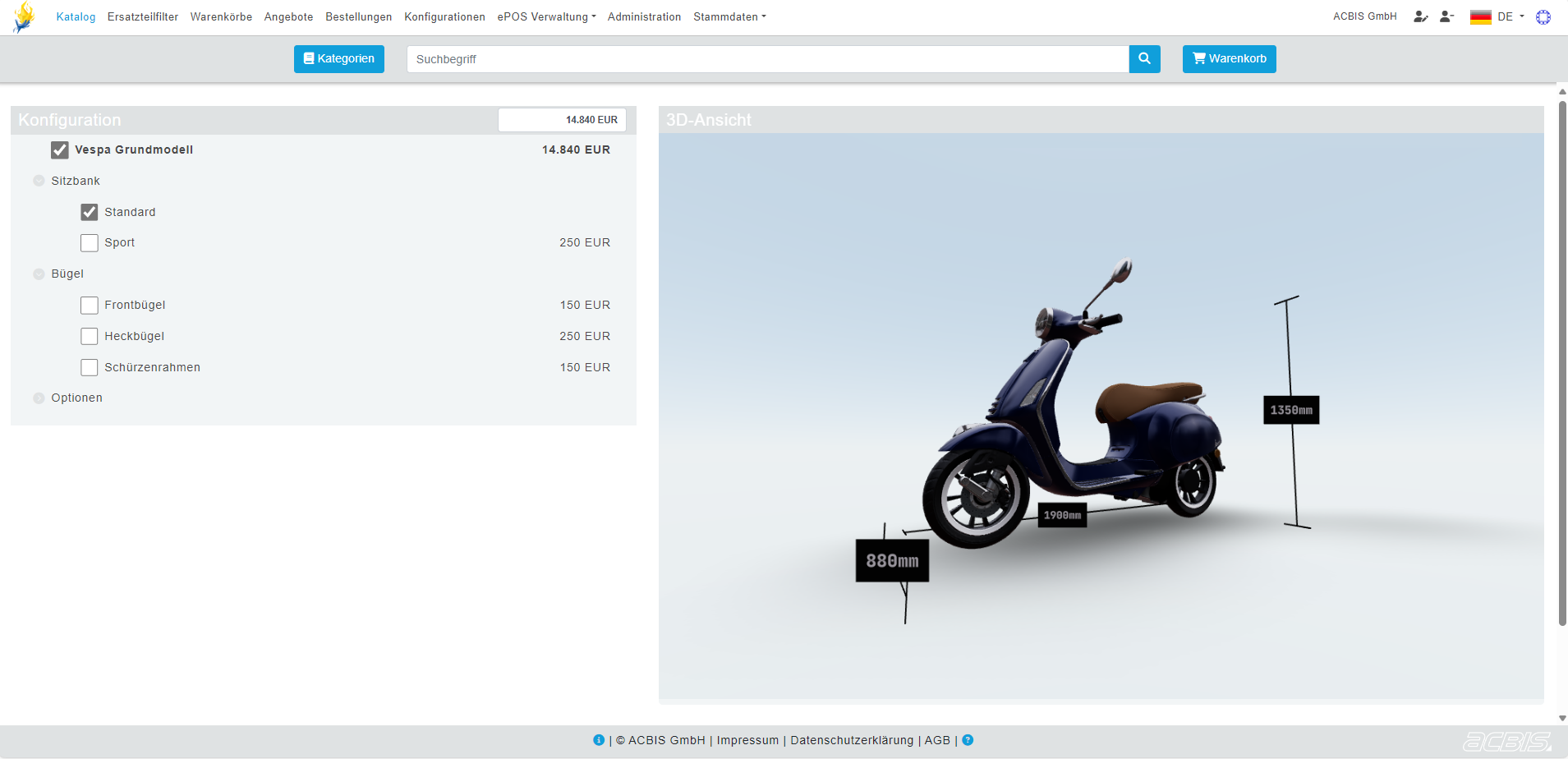Open the Datenschutzerklärung link
The width and height of the screenshot is (1568, 759).
pos(852,740)
